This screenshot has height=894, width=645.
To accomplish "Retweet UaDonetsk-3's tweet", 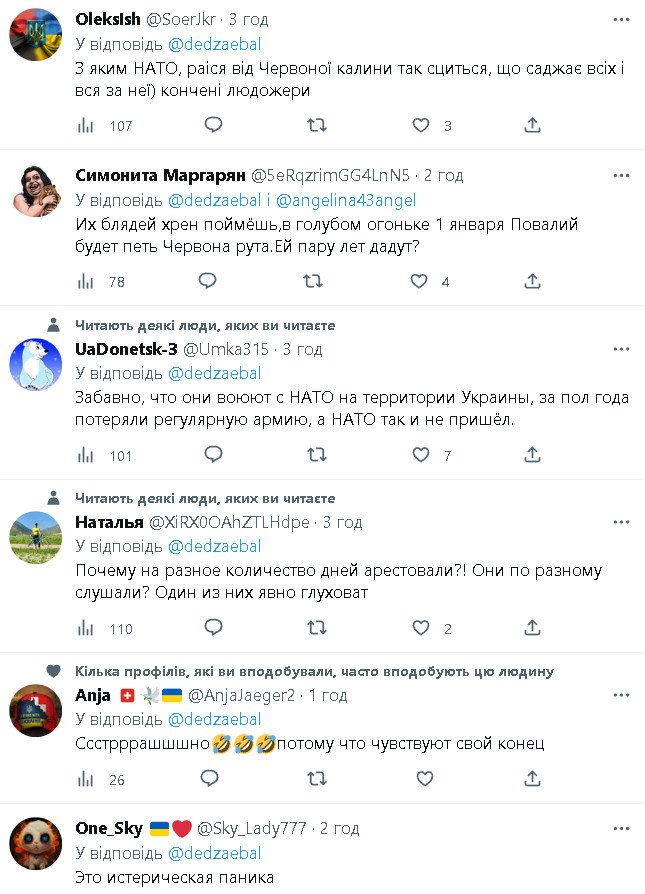I will (316, 455).
